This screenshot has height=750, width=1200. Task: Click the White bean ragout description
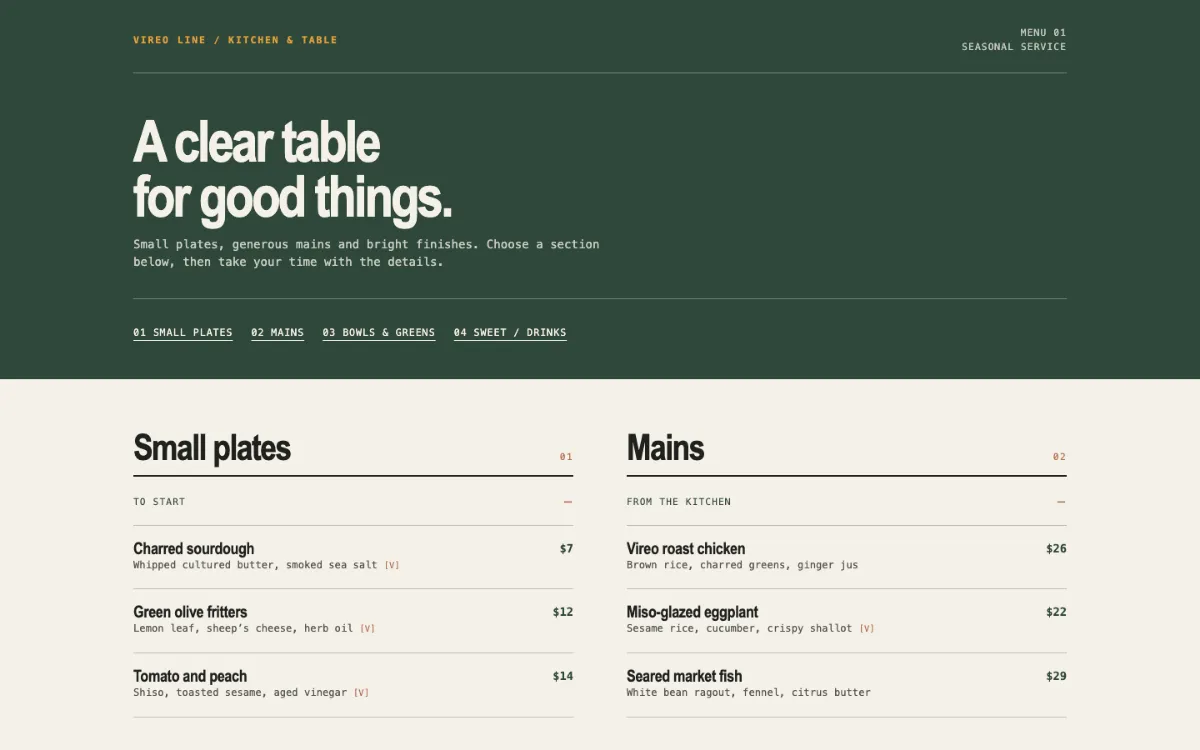pyautogui.click(x=748, y=693)
